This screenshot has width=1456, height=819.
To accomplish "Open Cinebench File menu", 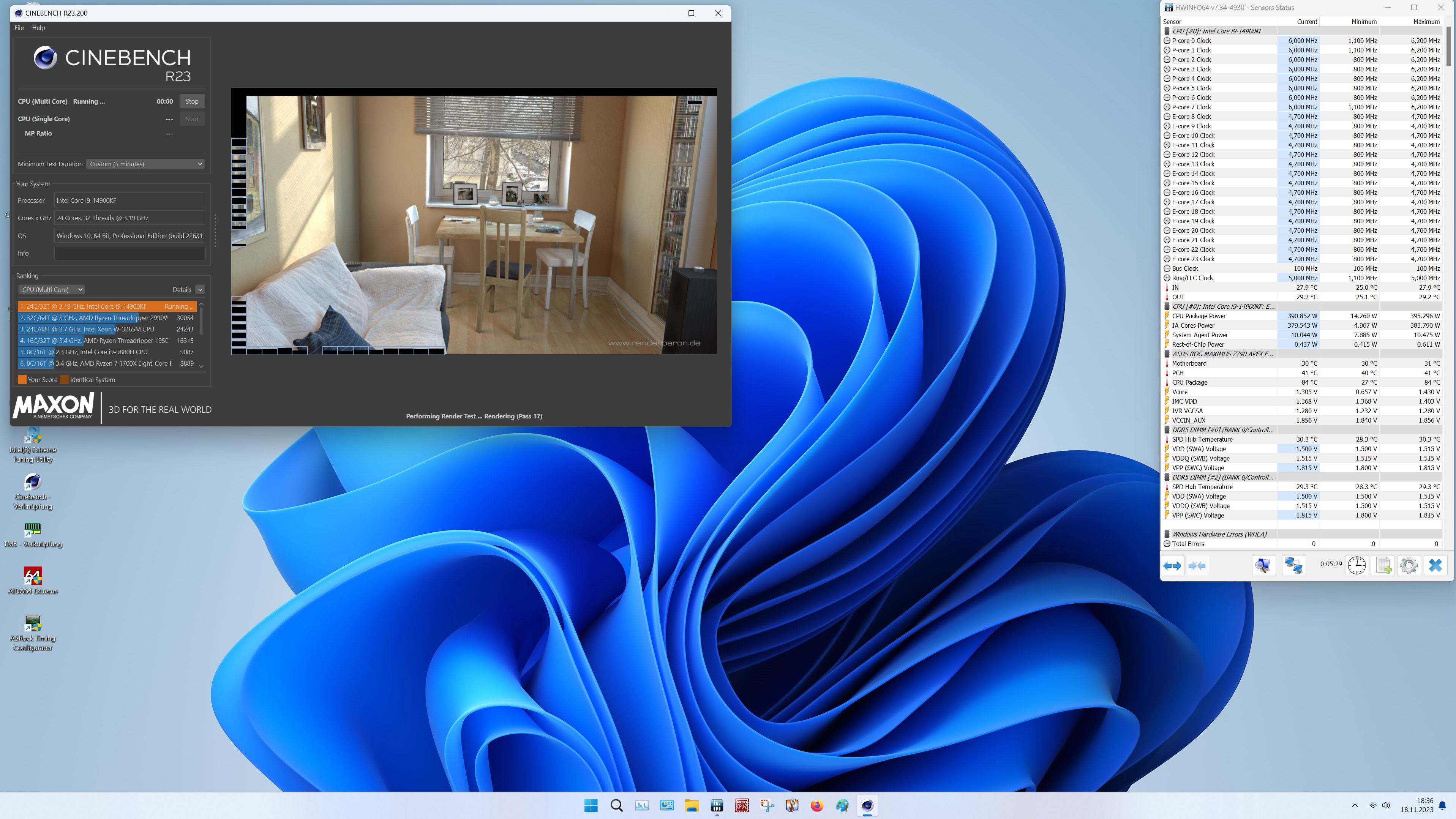I will point(19,28).
